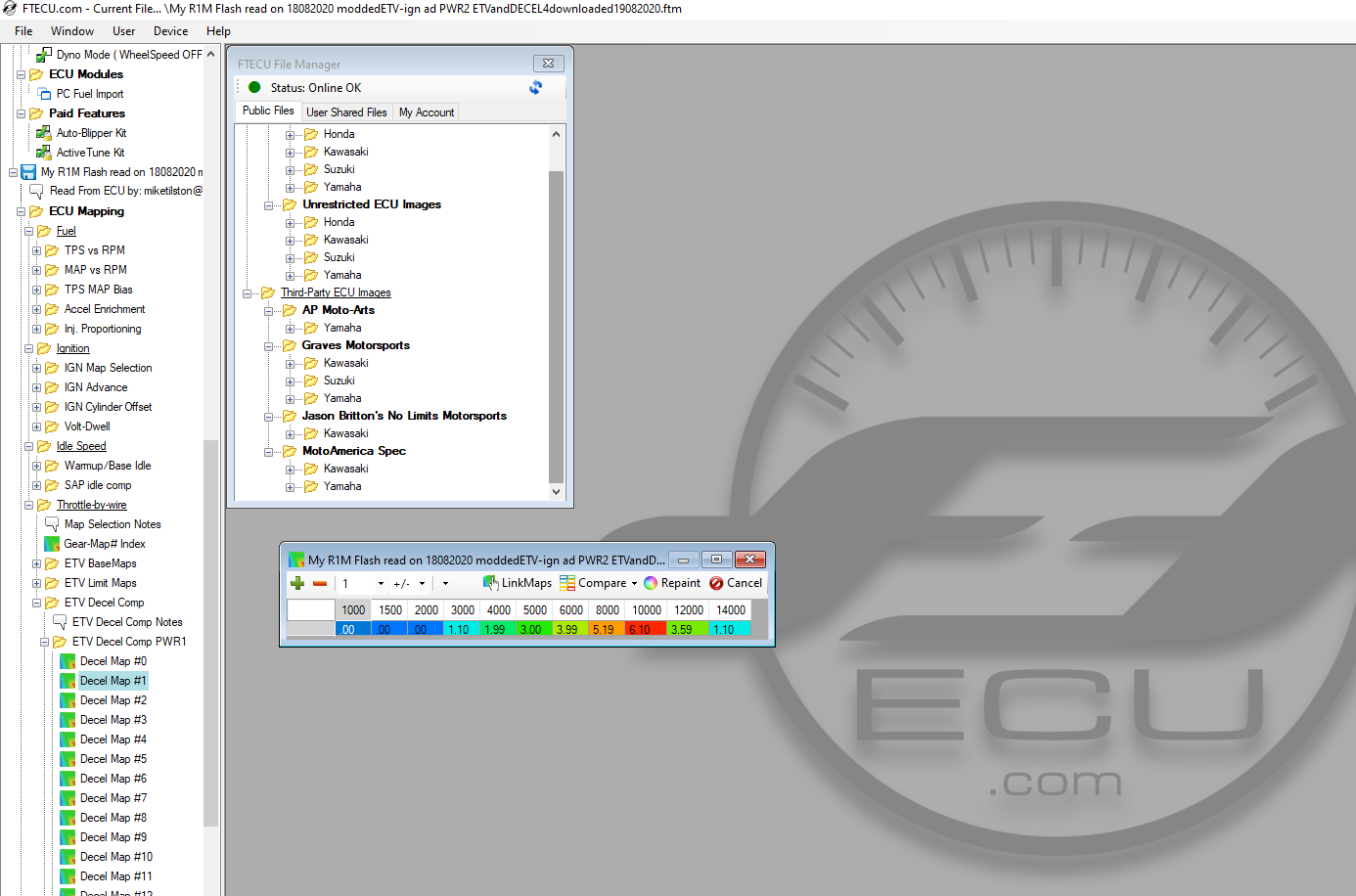The width and height of the screenshot is (1356, 896).
Task: Open Decel Map #8 in the tree
Action: [113, 818]
